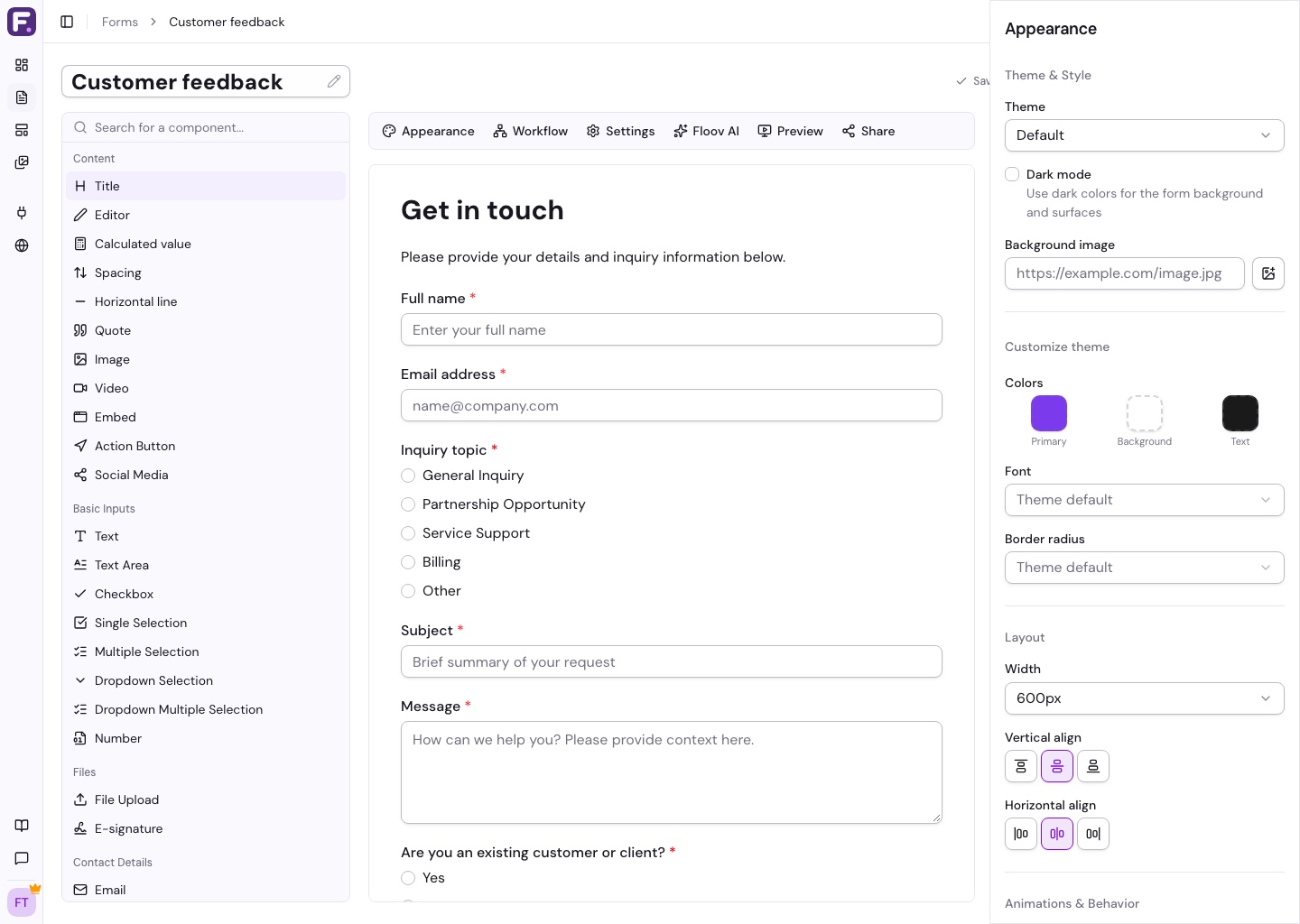Open the Theme dropdown set to Default
The image size is (1300, 924).
point(1145,135)
